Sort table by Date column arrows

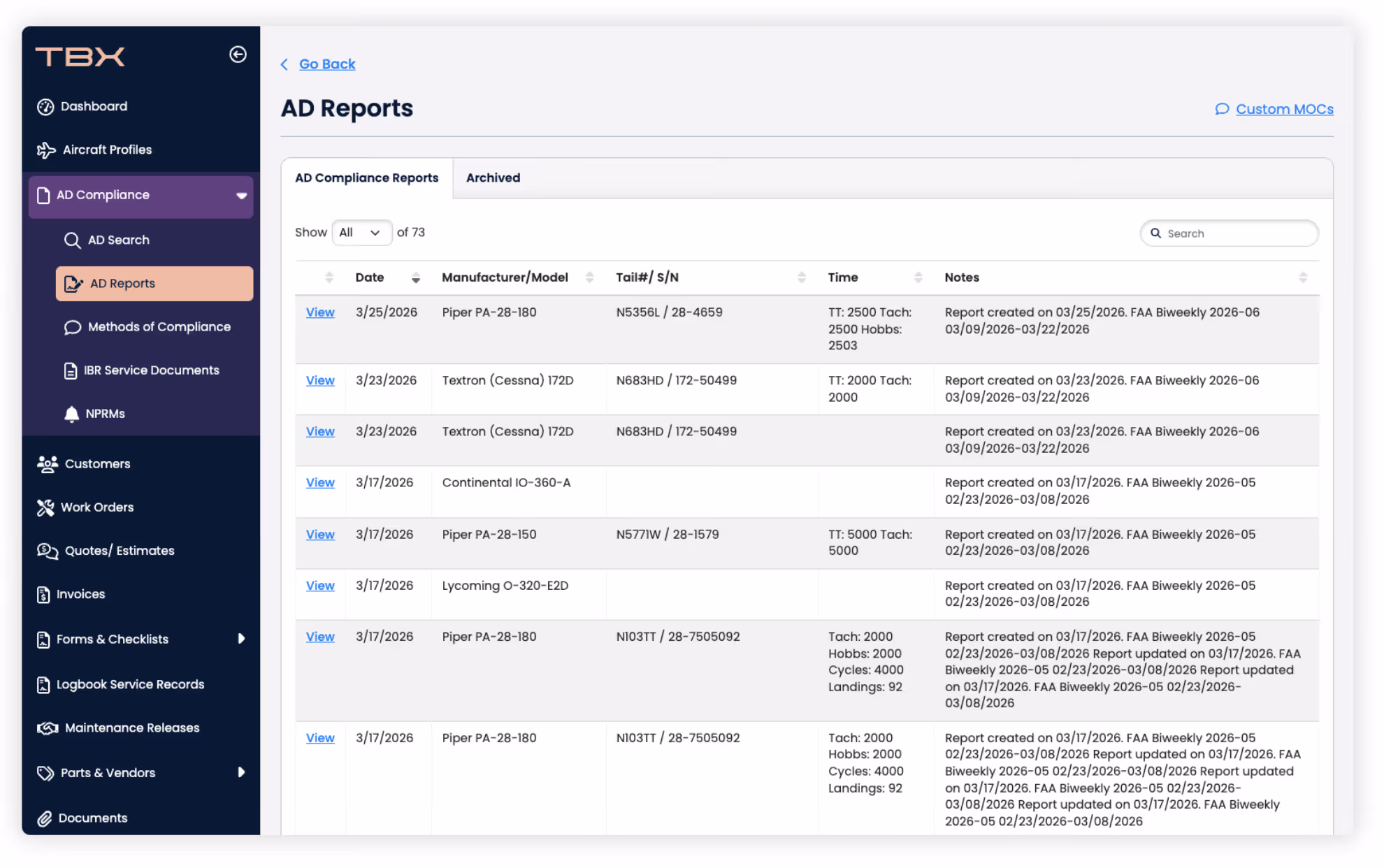click(x=415, y=278)
